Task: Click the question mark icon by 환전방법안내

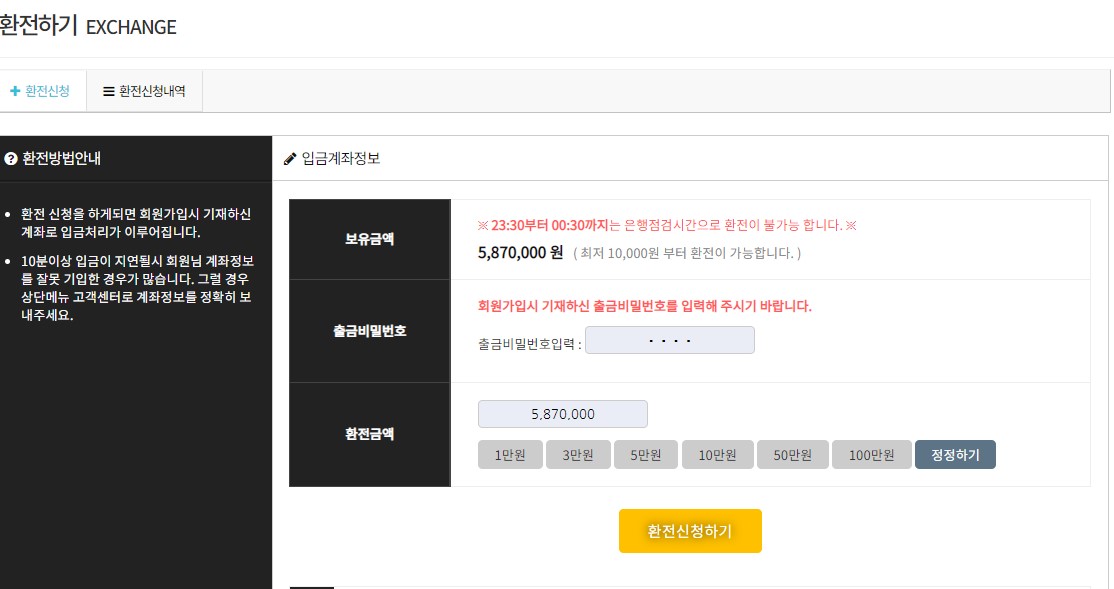Action: coord(10,158)
